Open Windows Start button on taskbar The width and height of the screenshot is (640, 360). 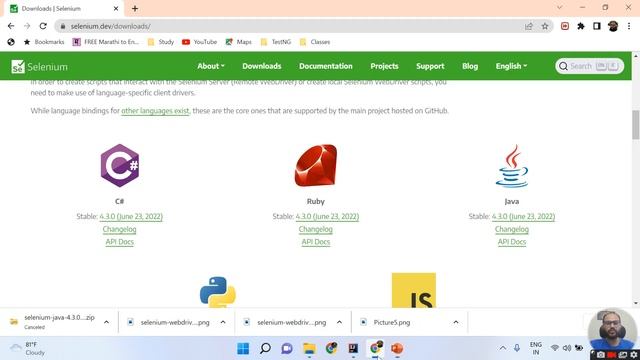pyautogui.click(x=243, y=349)
